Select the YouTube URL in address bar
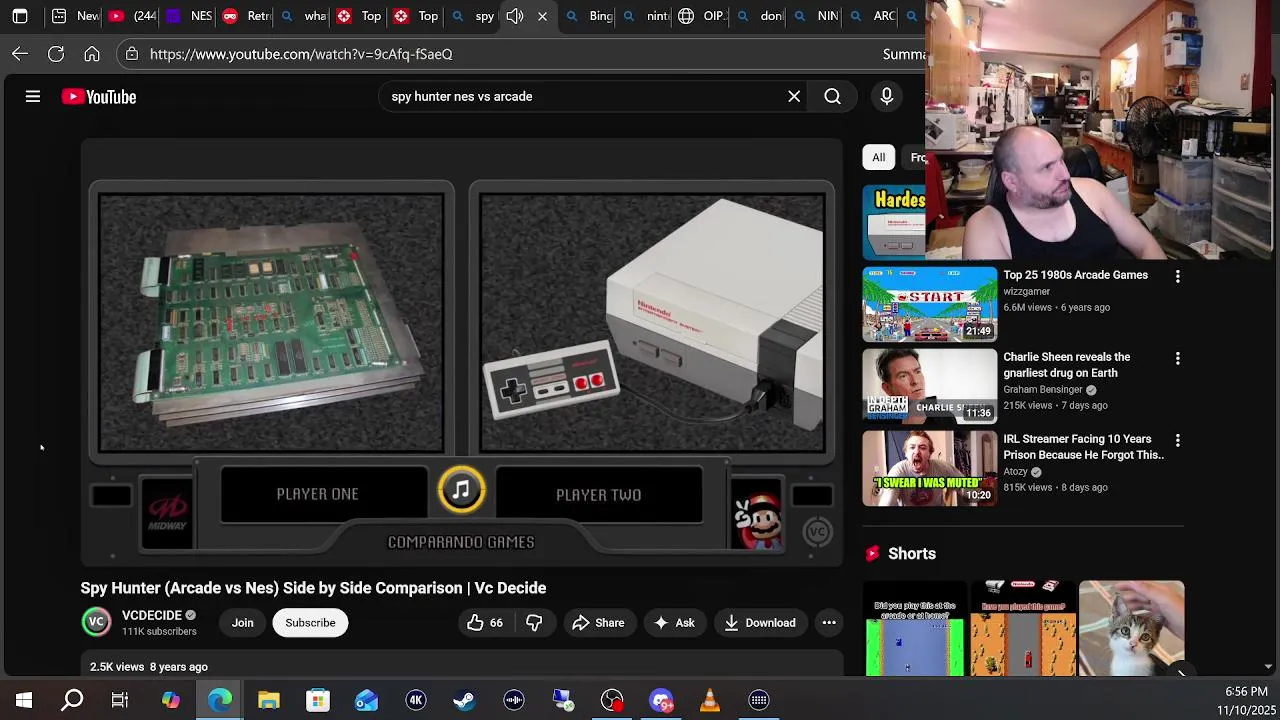This screenshot has height=720, width=1280. [x=301, y=54]
